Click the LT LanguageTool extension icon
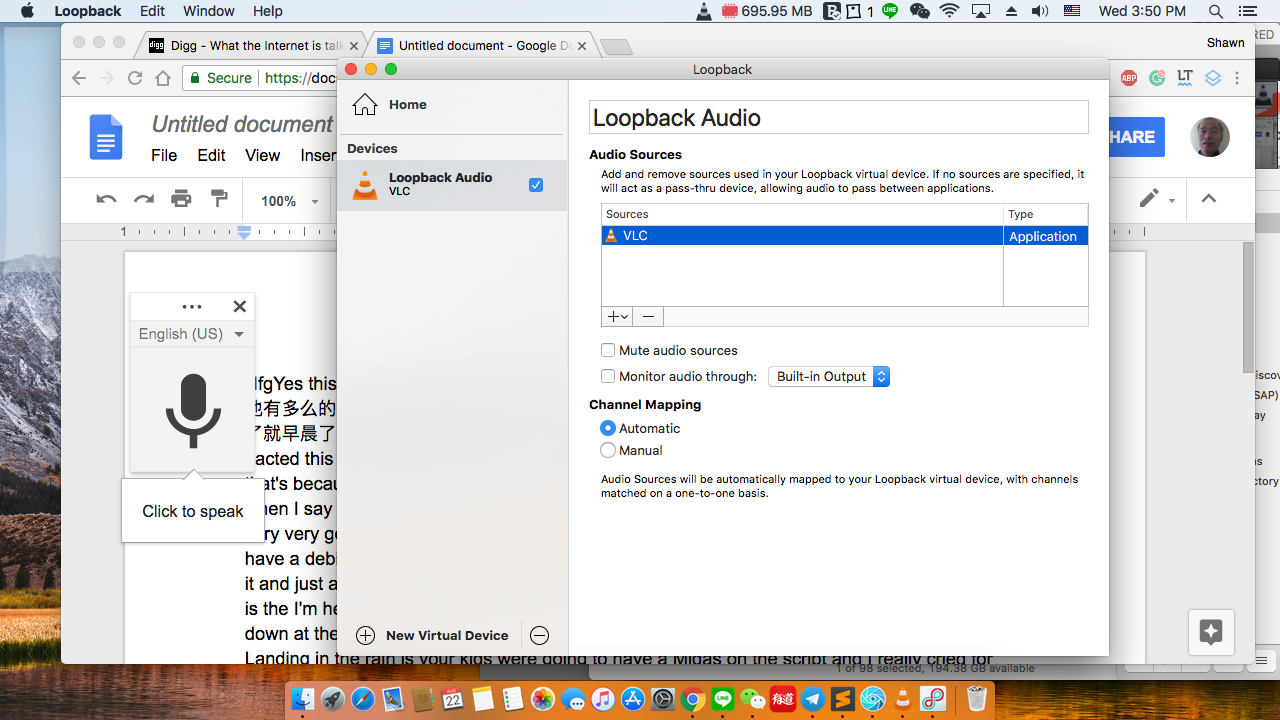Viewport: 1280px width, 720px height. [1185, 77]
